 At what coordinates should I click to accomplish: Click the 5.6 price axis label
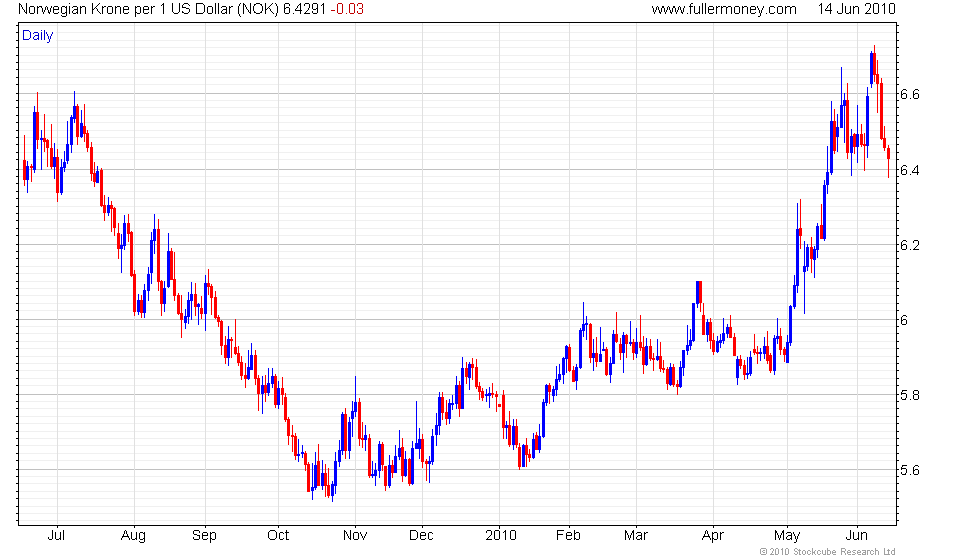(910, 470)
